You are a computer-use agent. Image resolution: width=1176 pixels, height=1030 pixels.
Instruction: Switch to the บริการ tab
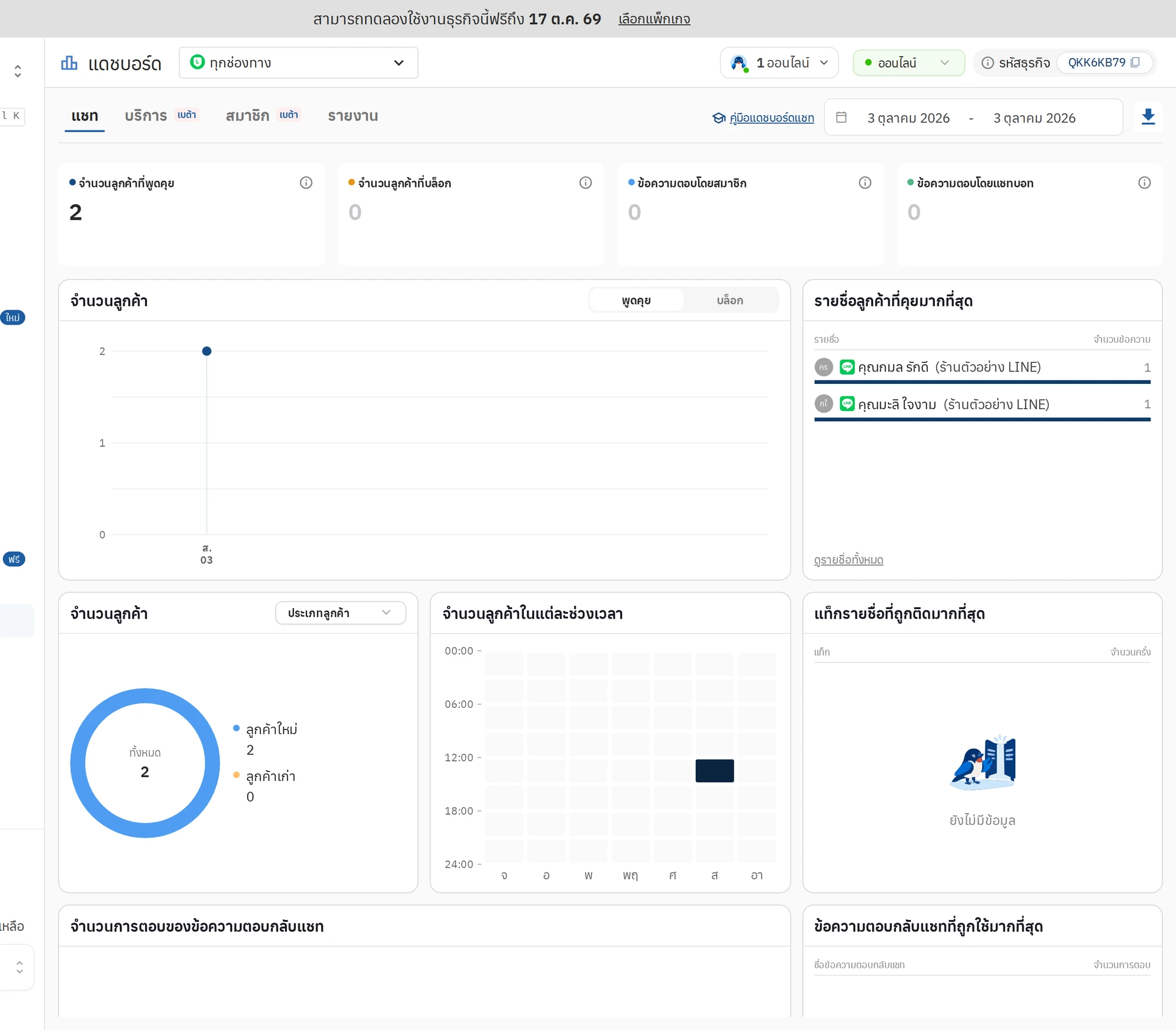161,116
